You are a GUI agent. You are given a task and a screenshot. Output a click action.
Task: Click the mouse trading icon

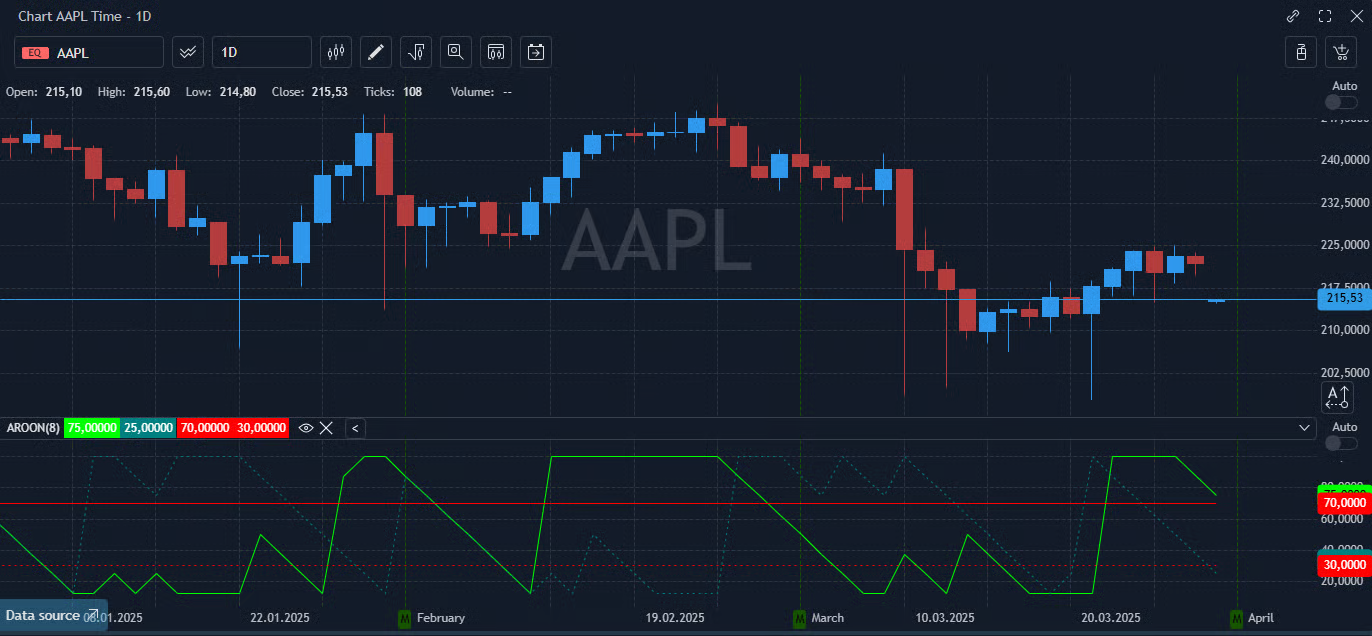1301,52
